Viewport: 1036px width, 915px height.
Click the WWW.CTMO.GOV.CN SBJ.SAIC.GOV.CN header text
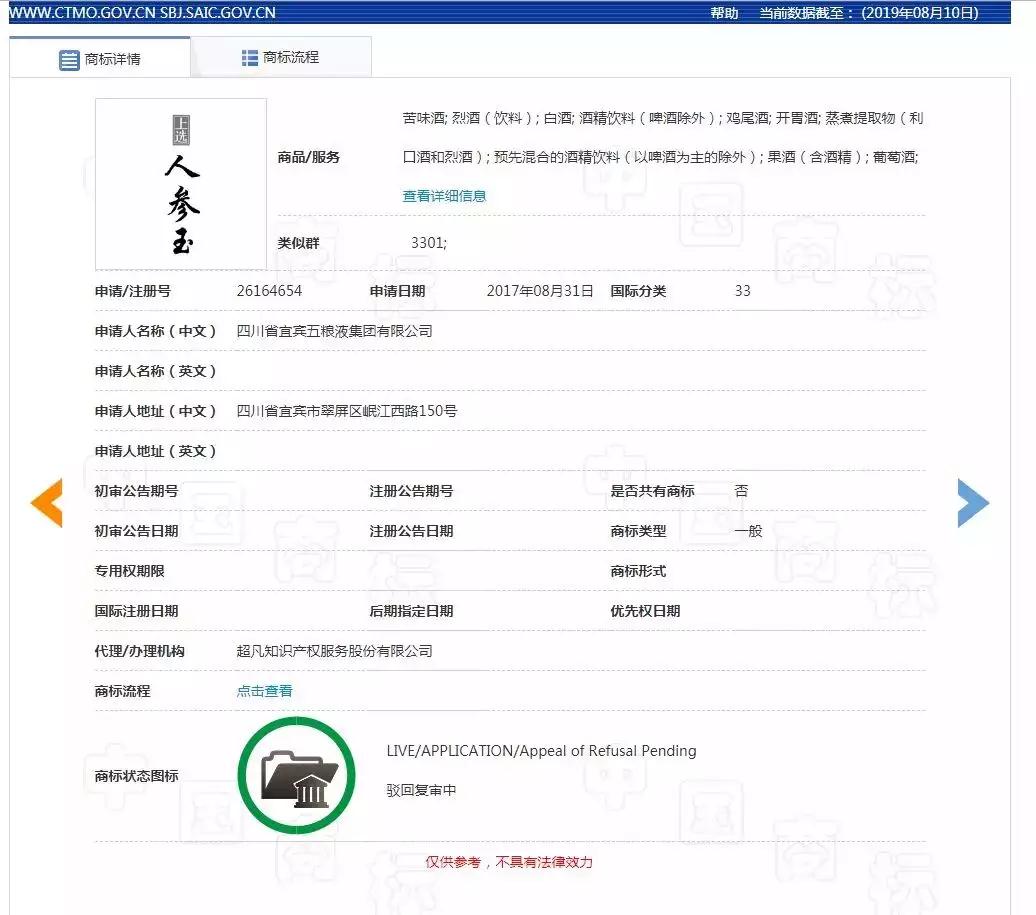coord(142,13)
